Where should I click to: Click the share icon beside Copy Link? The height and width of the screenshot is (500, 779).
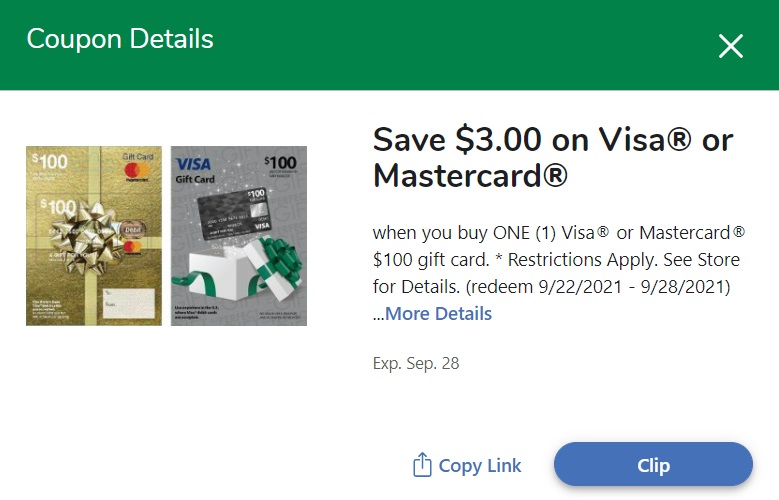(422, 465)
